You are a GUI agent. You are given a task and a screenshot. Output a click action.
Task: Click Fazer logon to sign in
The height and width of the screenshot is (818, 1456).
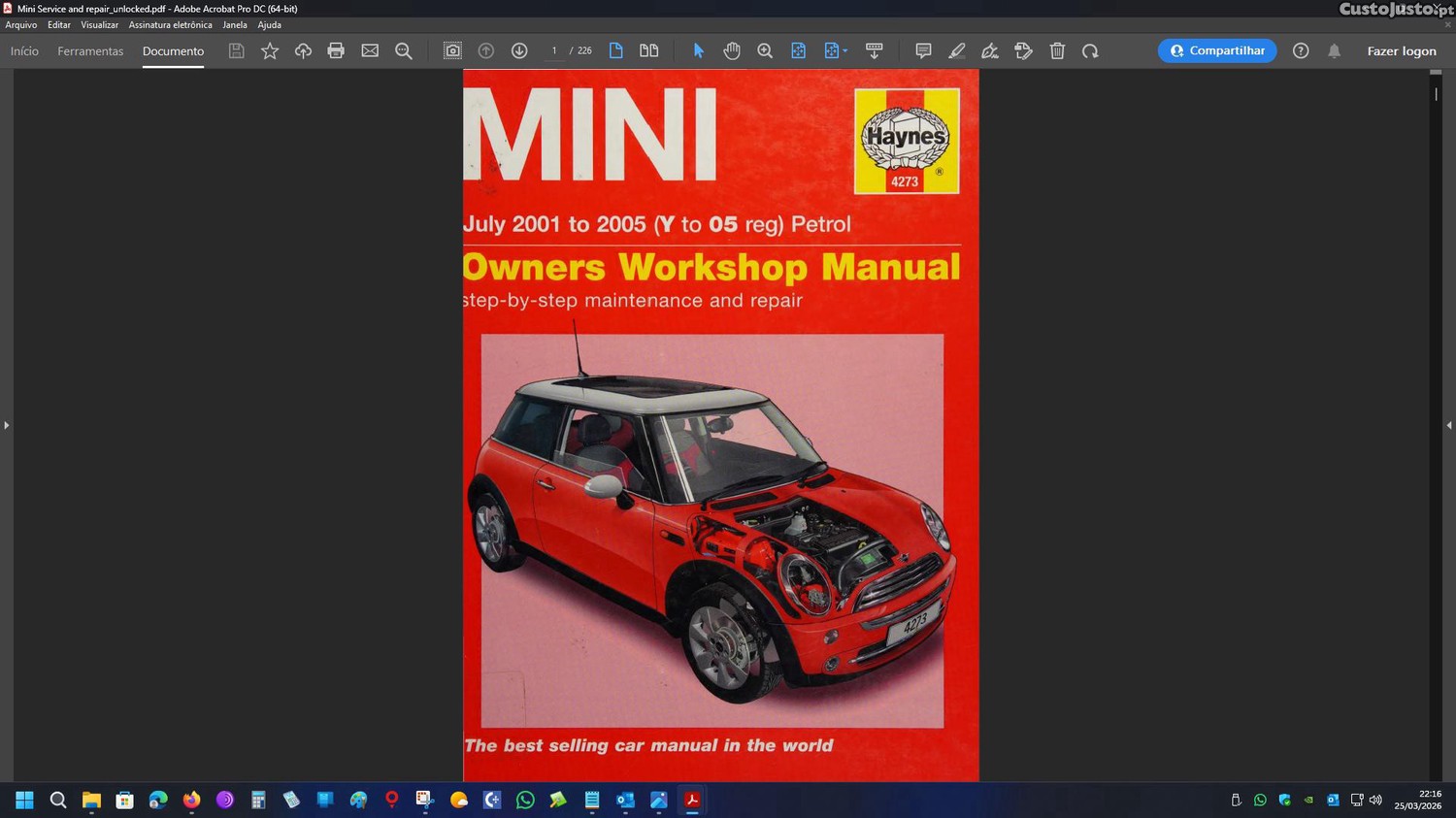[1401, 51]
